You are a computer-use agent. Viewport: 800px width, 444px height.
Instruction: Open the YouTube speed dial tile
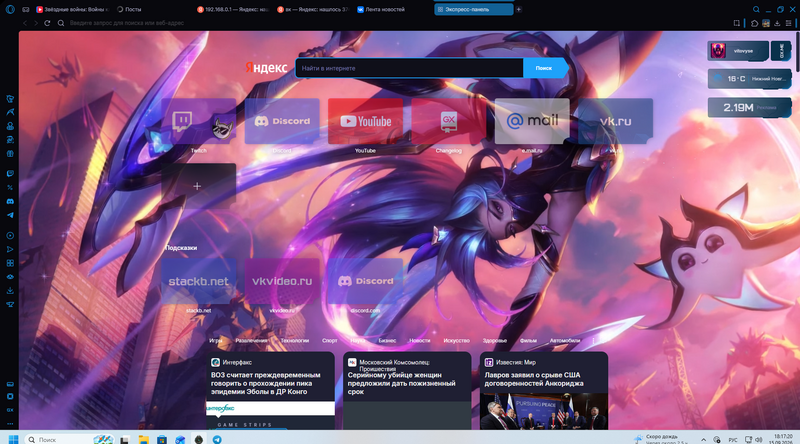coord(365,121)
